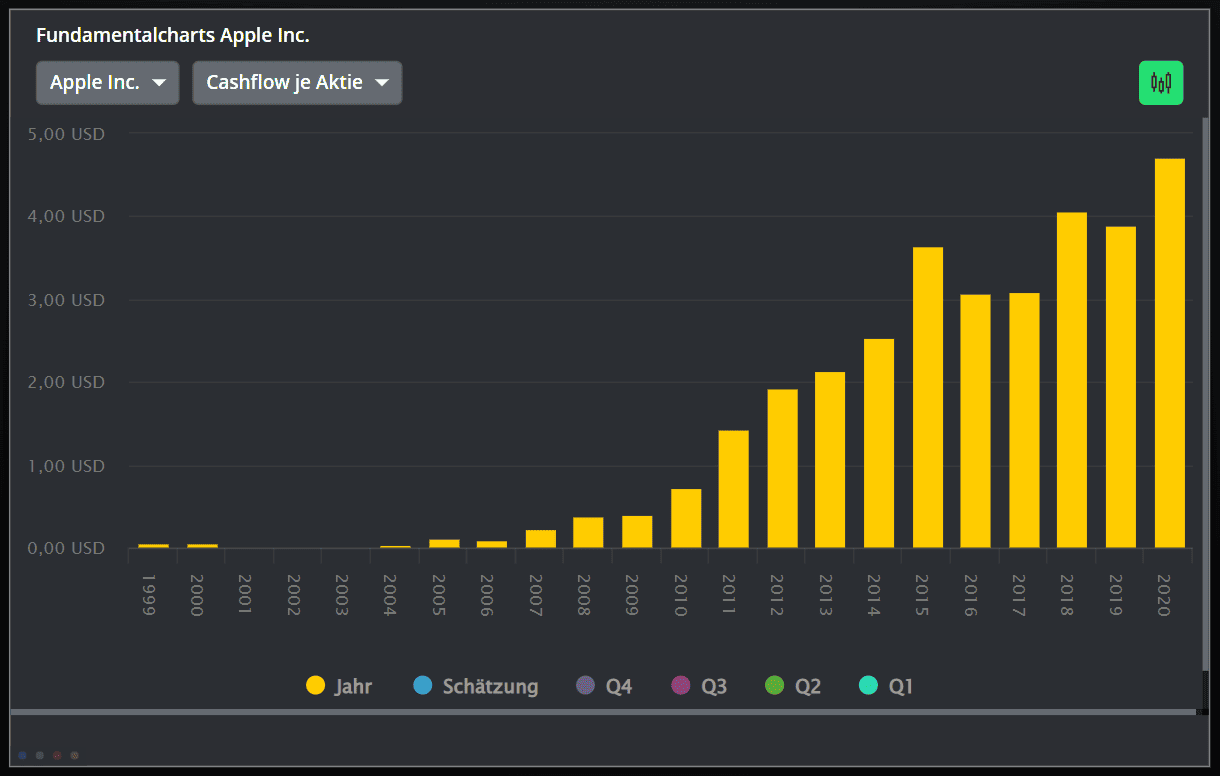Open the Apple Inc. company dropdown
This screenshot has height=776, width=1220.
click(x=108, y=83)
